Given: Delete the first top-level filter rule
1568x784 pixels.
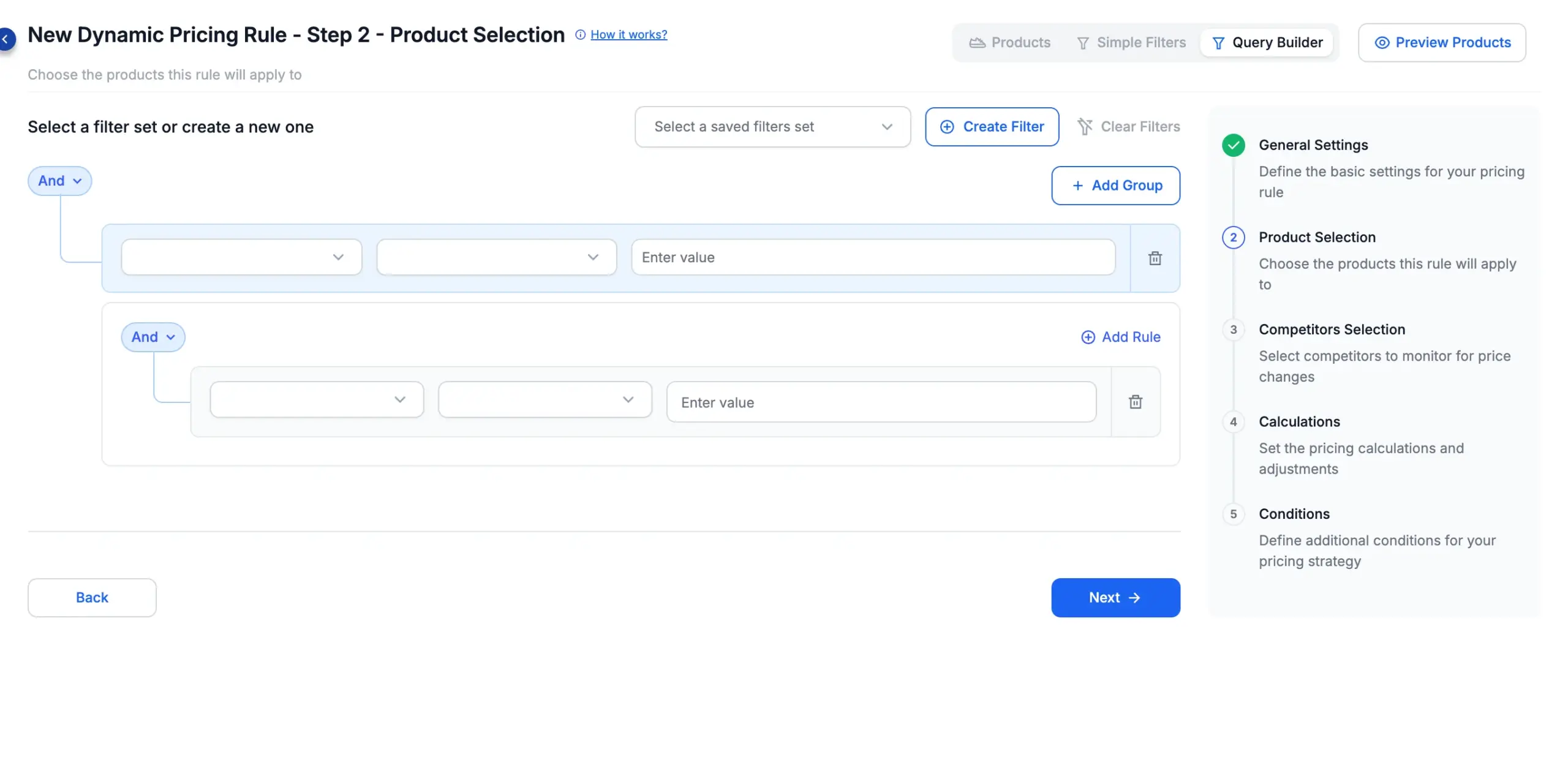Looking at the screenshot, I should (x=1155, y=258).
